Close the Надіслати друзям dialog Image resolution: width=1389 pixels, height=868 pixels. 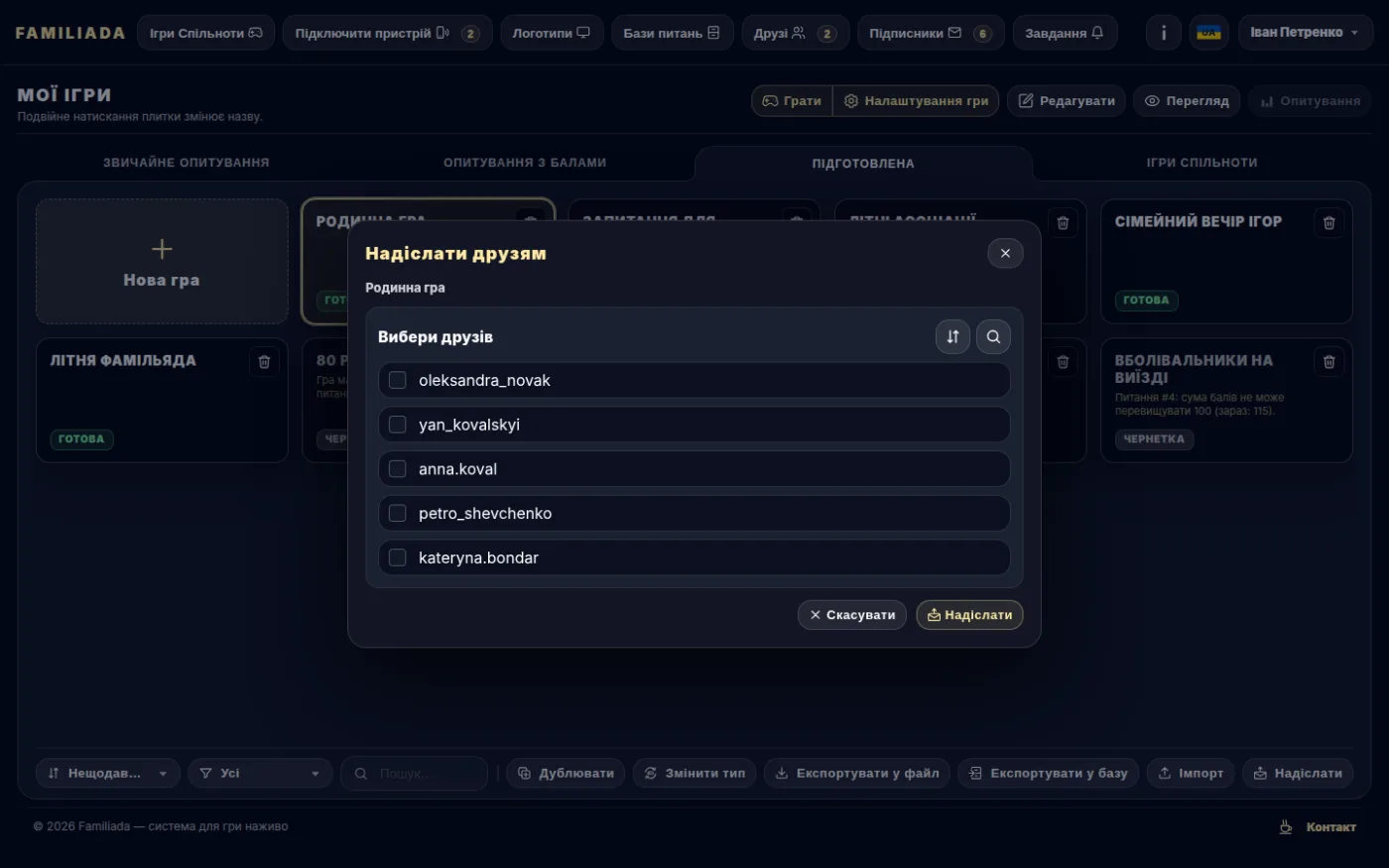click(1005, 253)
